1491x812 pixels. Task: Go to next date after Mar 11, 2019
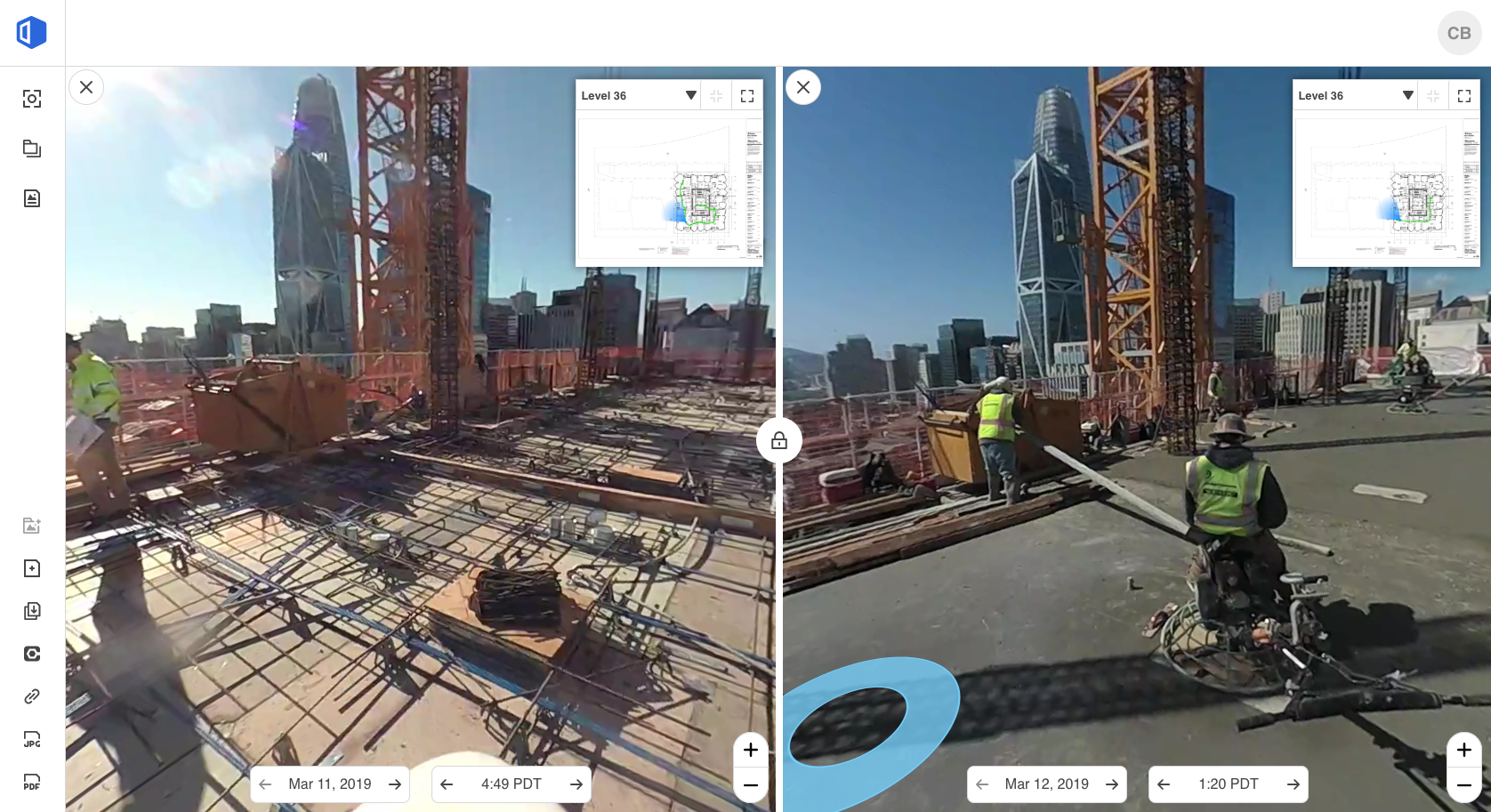click(x=394, y=784)
